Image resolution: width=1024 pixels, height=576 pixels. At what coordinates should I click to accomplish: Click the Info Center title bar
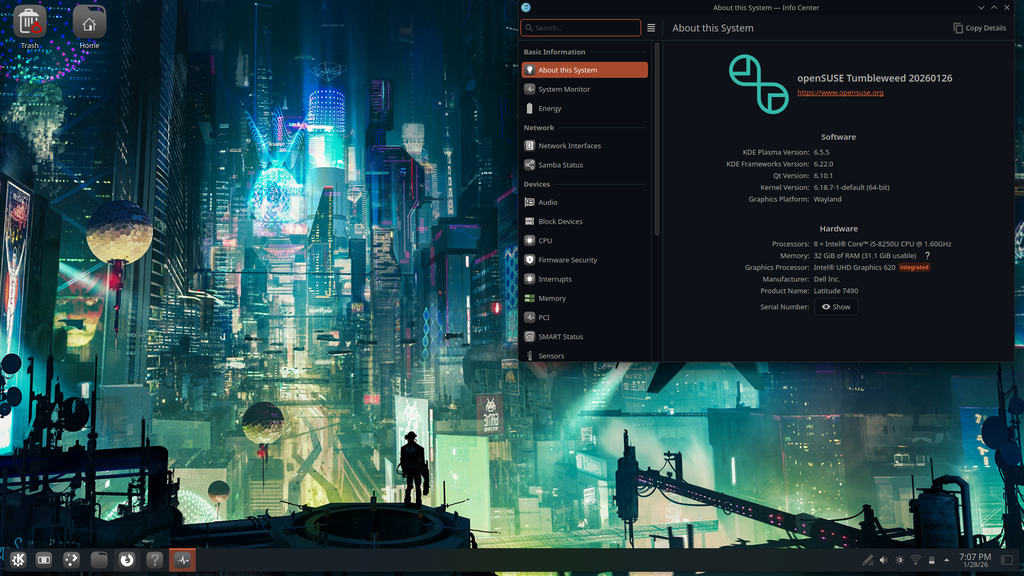click(x=765, y=8)
